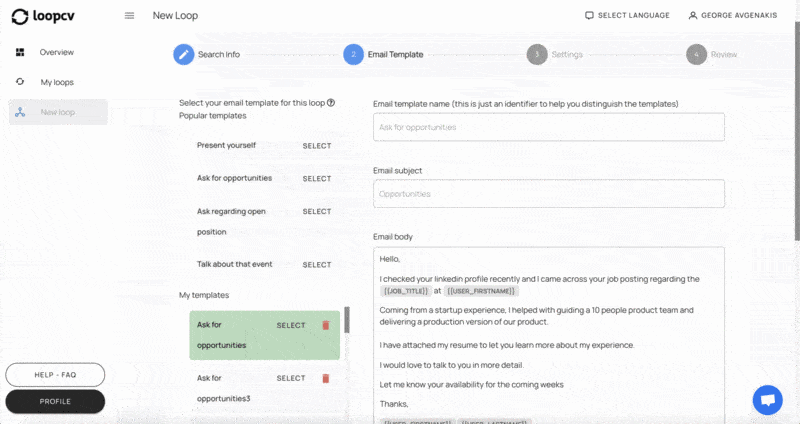Click the Search Info pencil step icon
The height and width of the screenshot is (424, 800).
(x=183, y=54)
